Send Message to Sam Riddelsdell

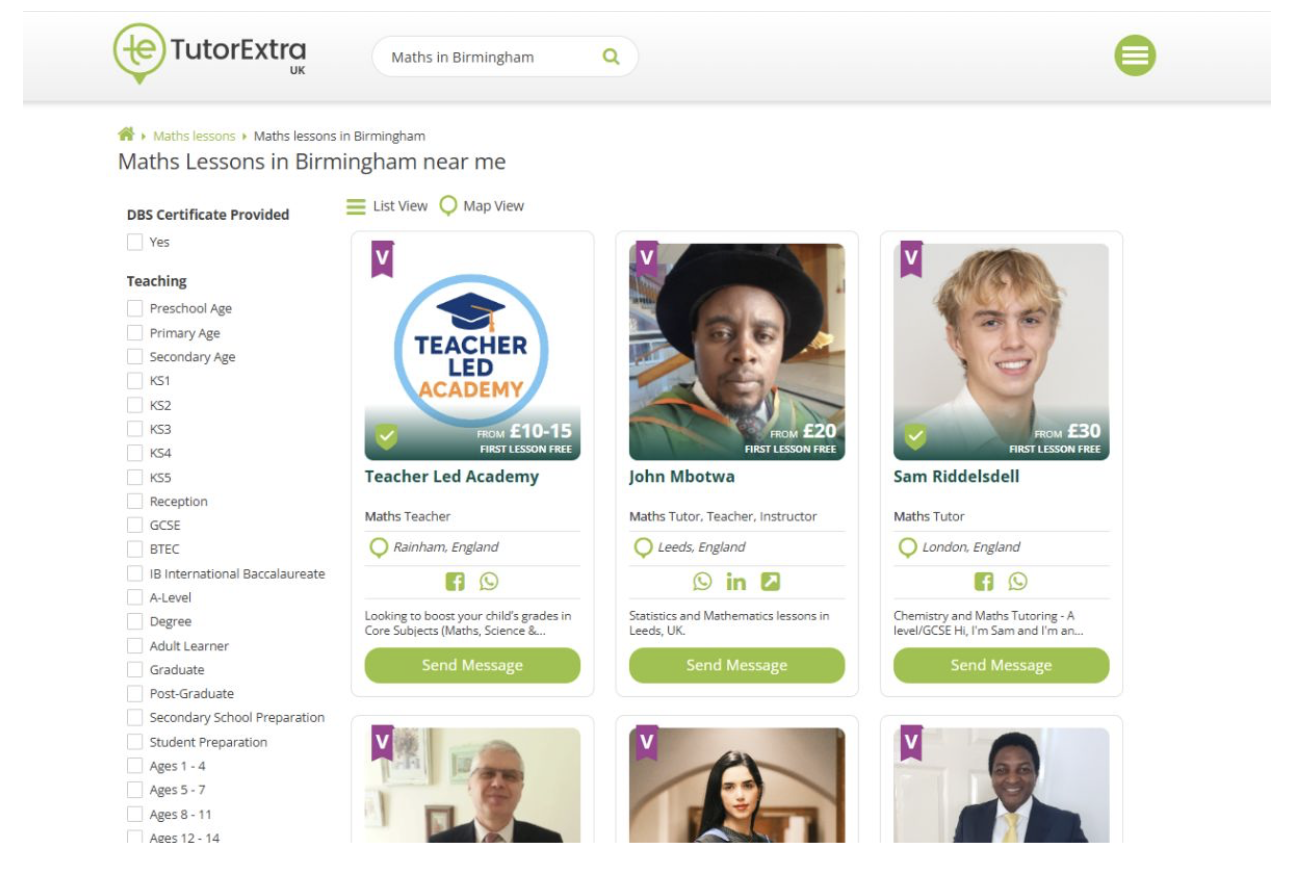1001,665
